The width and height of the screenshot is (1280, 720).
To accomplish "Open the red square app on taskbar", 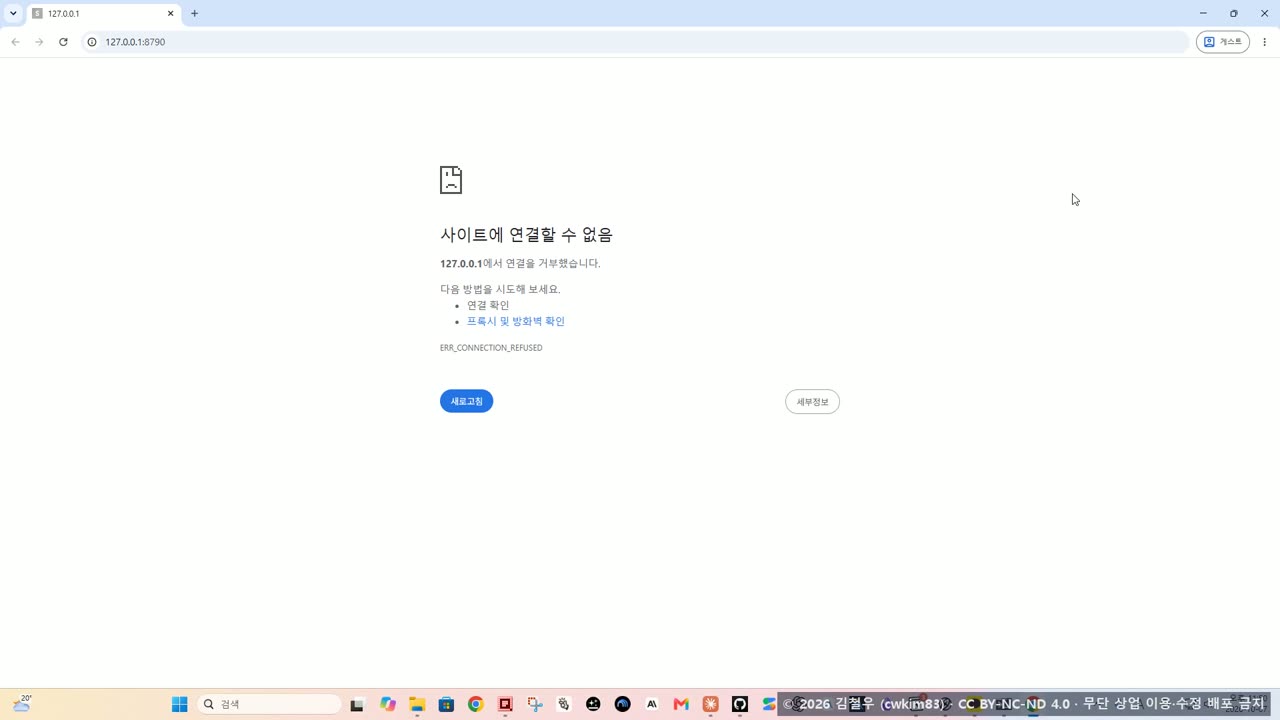I will tap(505, 704).
